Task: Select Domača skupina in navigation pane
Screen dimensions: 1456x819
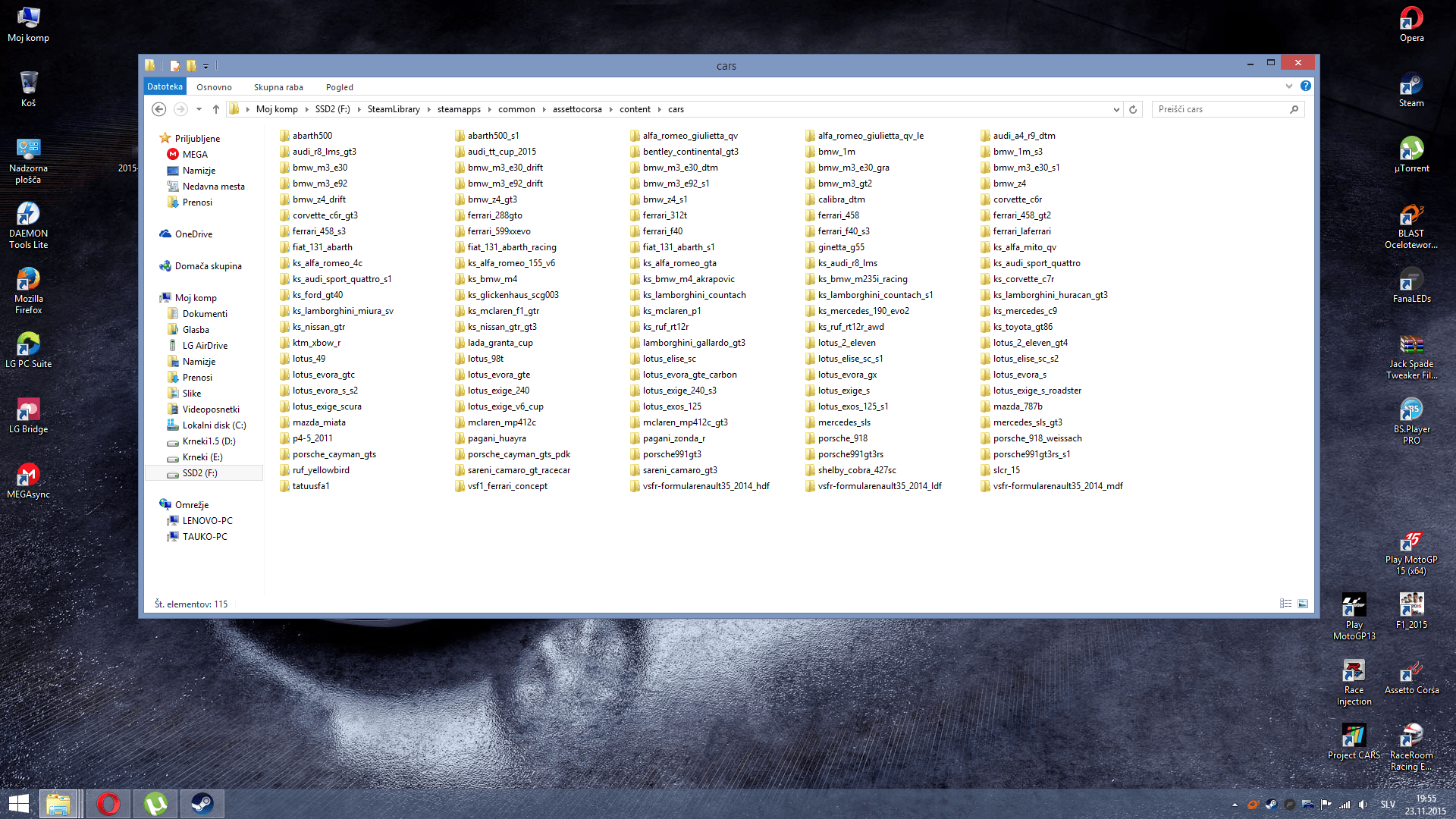Action: (208, 265)
